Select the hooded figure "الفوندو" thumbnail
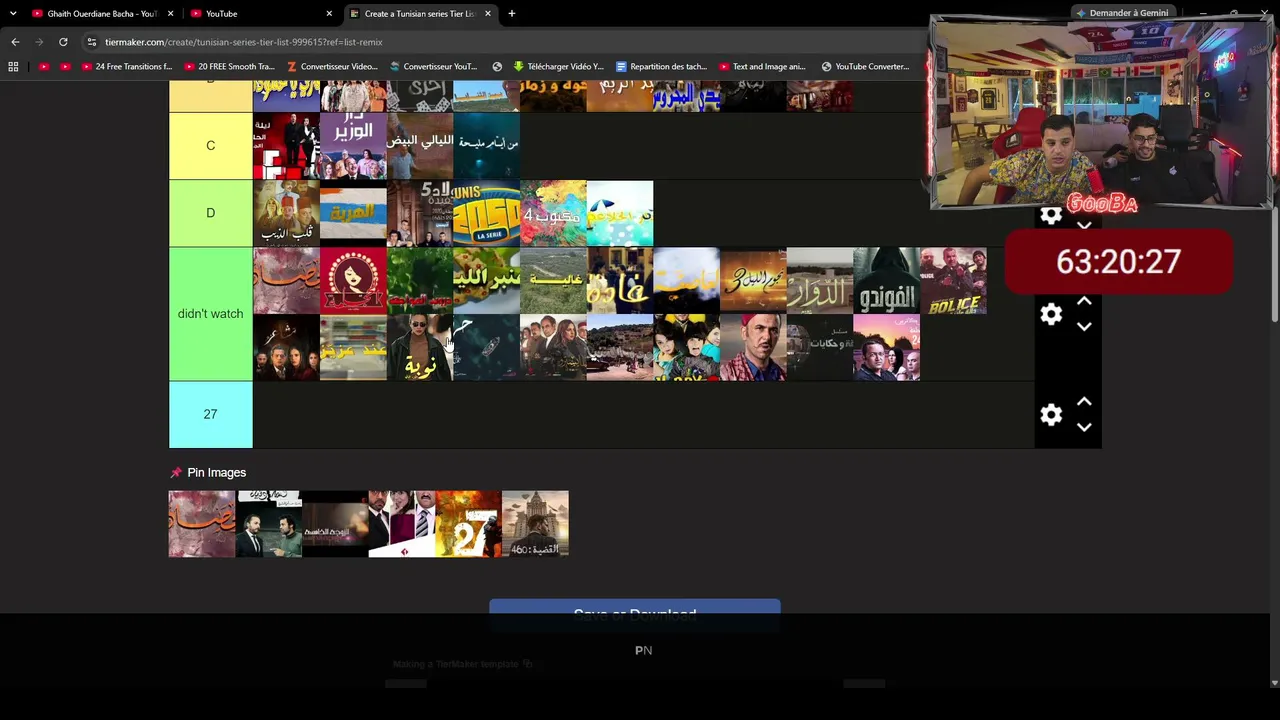Viewport: 1280px width, 720px height. click(887, 281)
